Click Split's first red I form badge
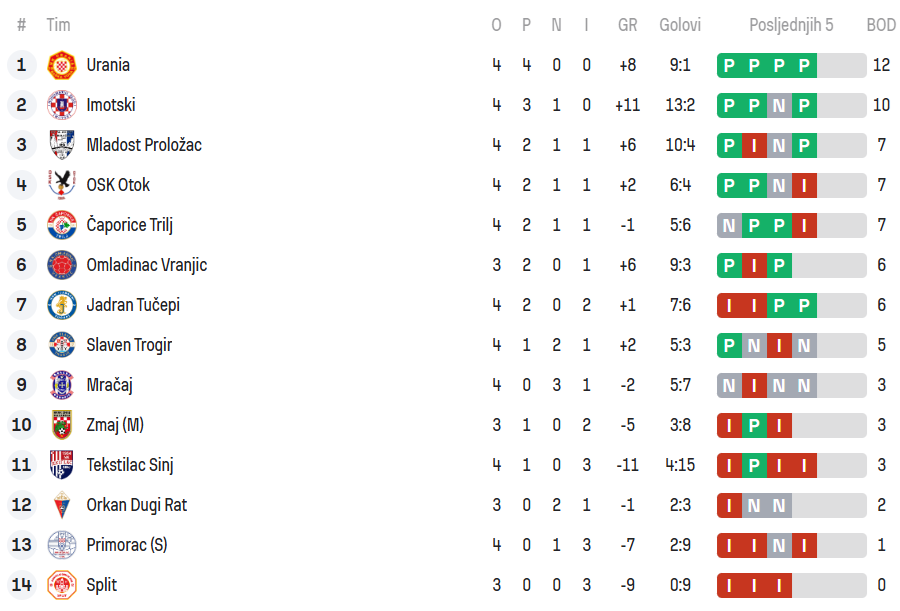Screen dimensions: 900x611 pos(729,586)
